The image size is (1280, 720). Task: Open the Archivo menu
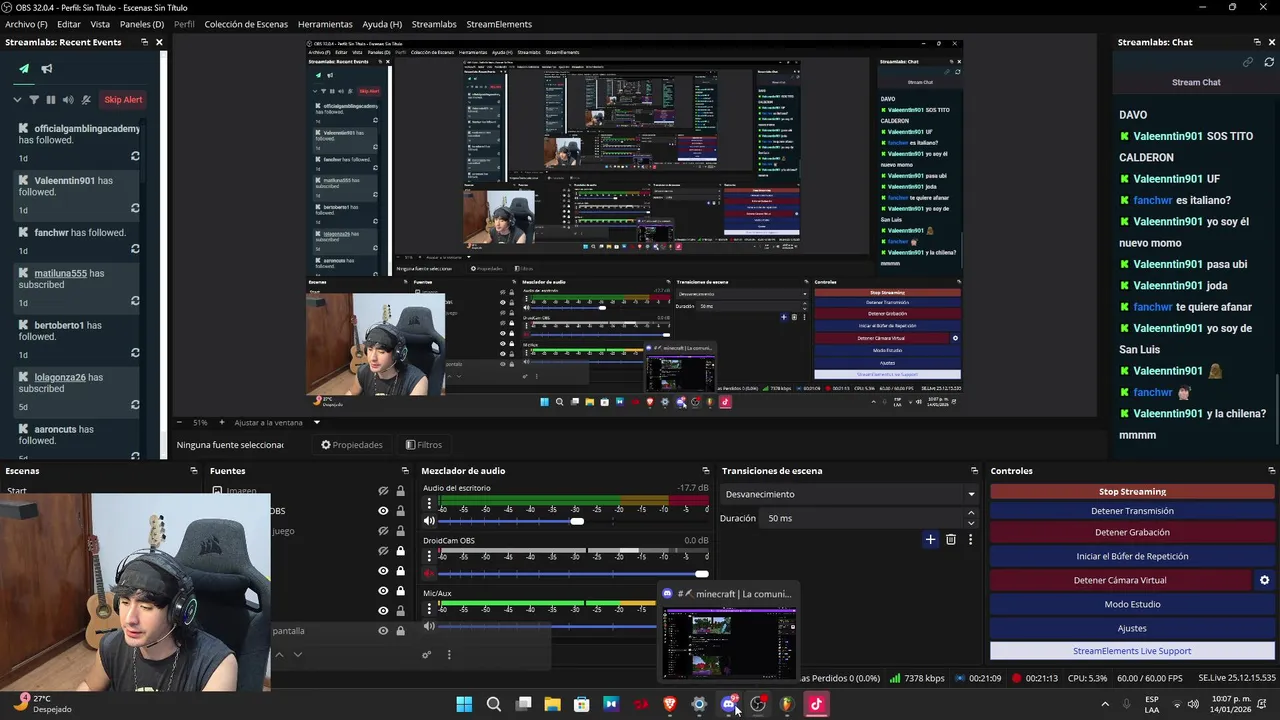point(25,24)
